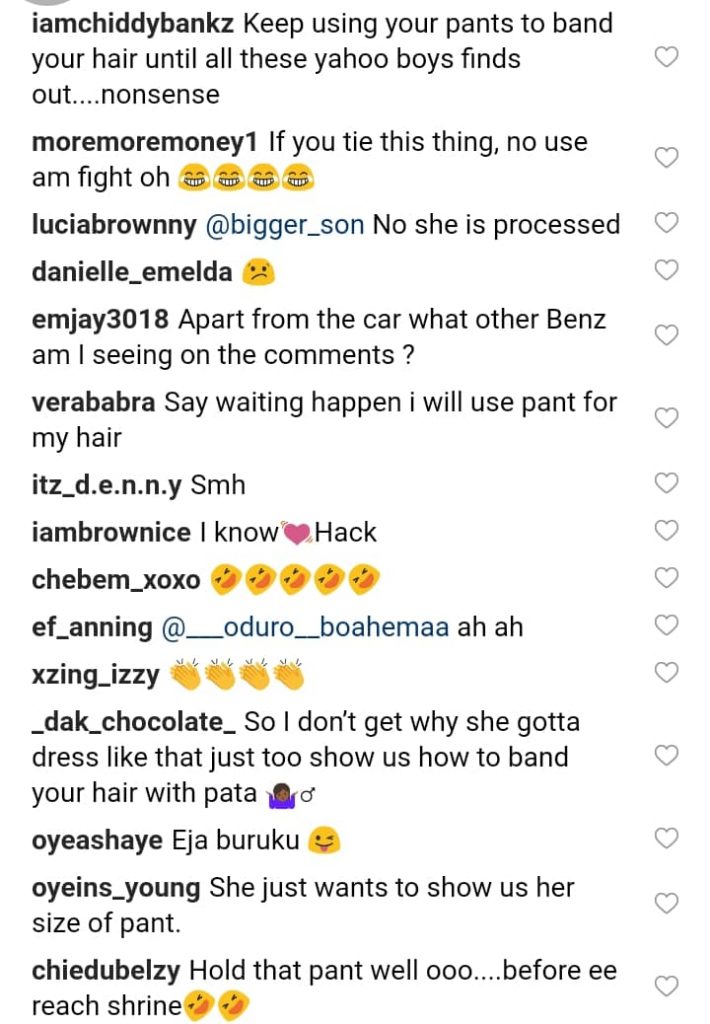This screenshot has width=710, height=1024.
Task: Tap heart next to iambrownice's comment
Action: click(x=665, y=531)
